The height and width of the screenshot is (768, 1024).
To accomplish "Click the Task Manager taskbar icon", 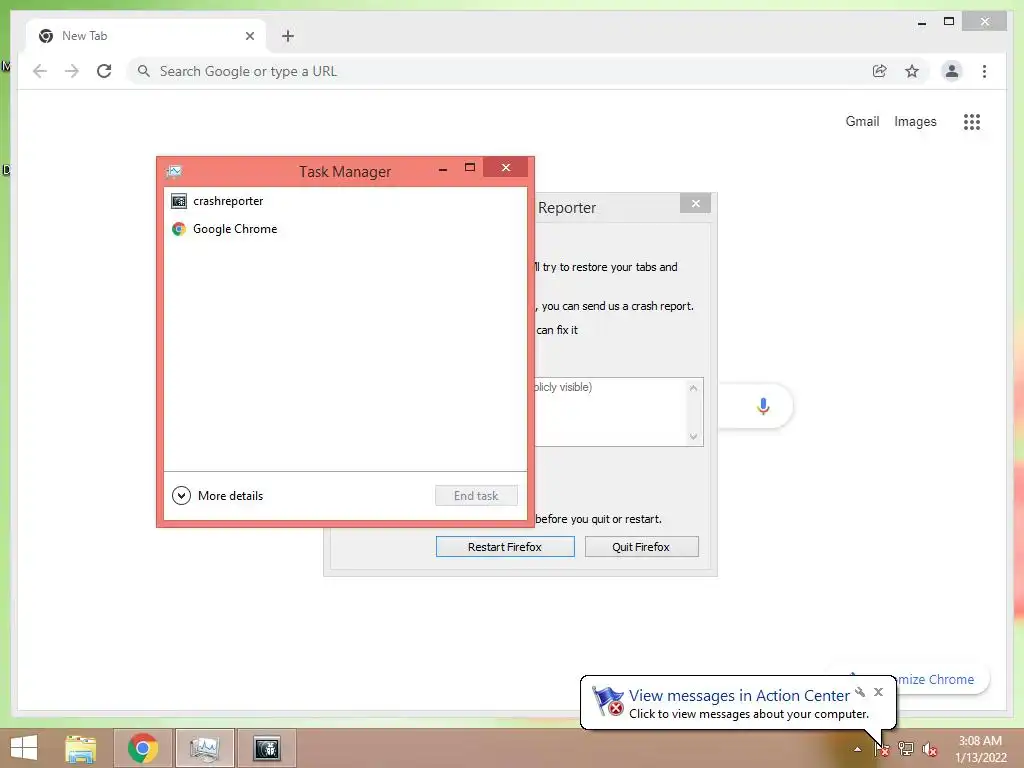I will (204, 748).
